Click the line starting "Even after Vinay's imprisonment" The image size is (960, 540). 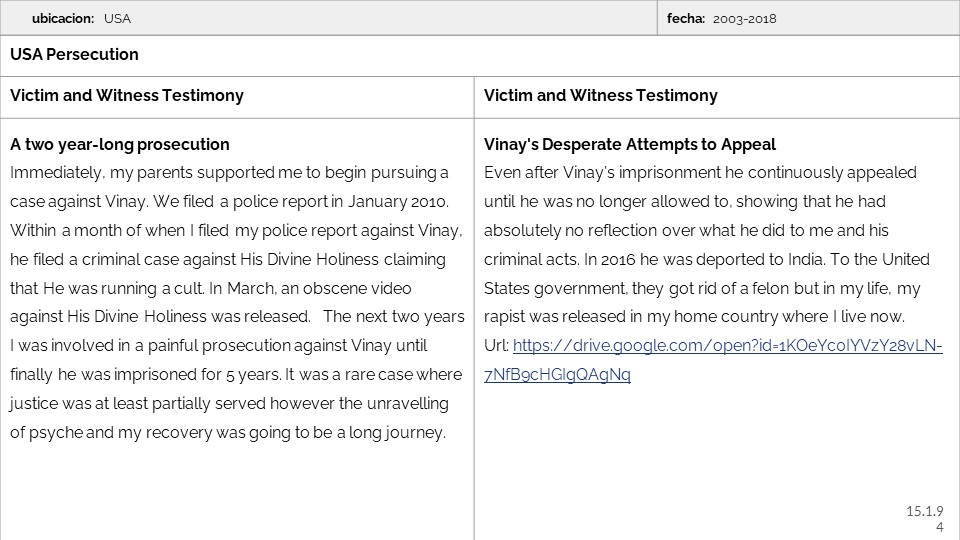700,173
